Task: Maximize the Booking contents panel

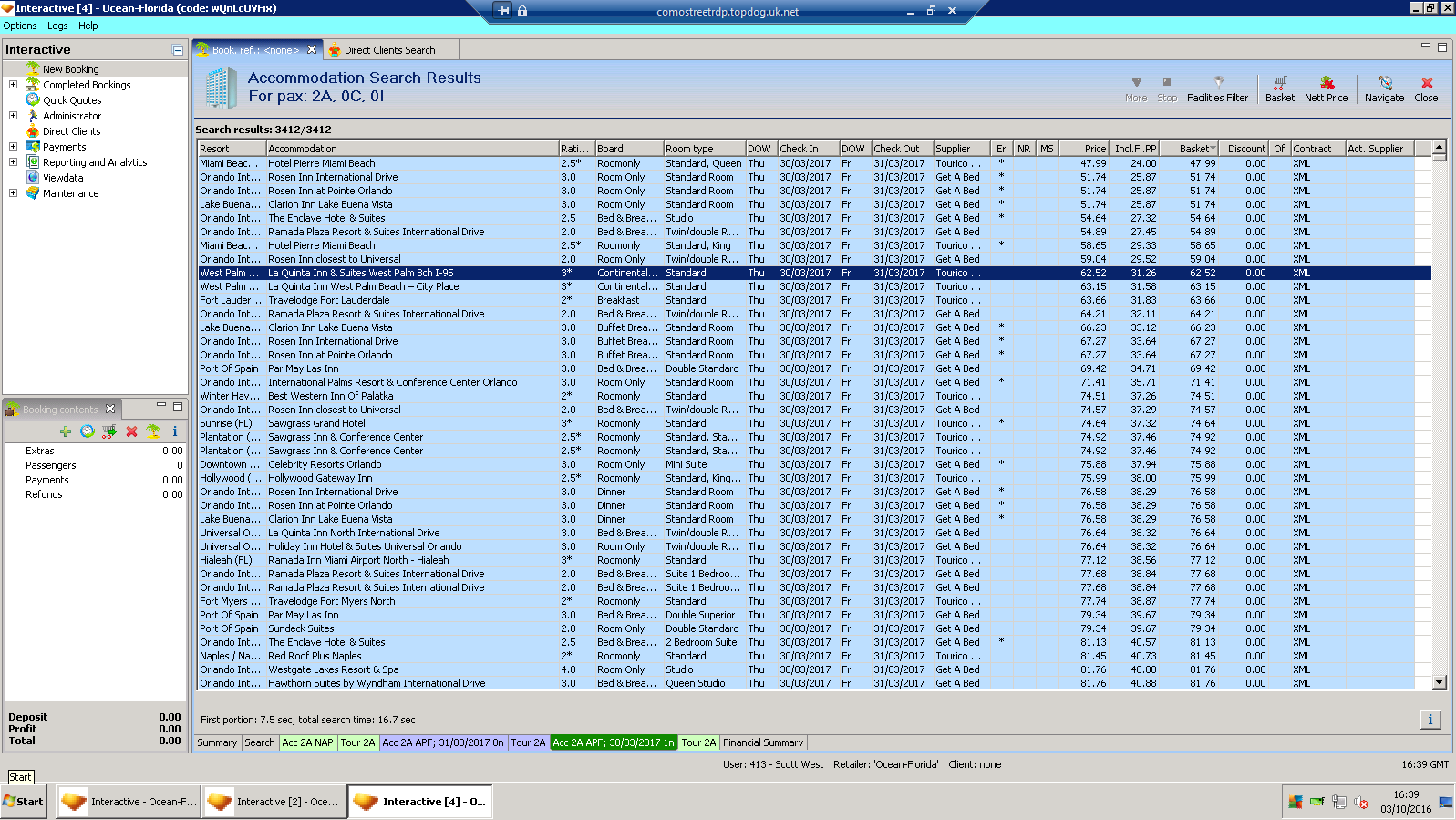Action: (178, 407)
